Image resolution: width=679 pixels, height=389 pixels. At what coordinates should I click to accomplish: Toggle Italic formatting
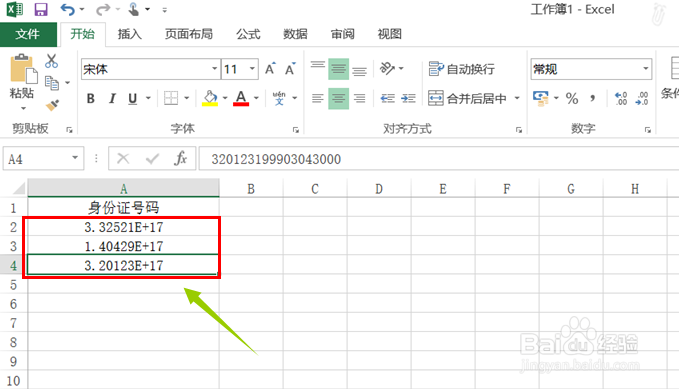tap(112, 99)
